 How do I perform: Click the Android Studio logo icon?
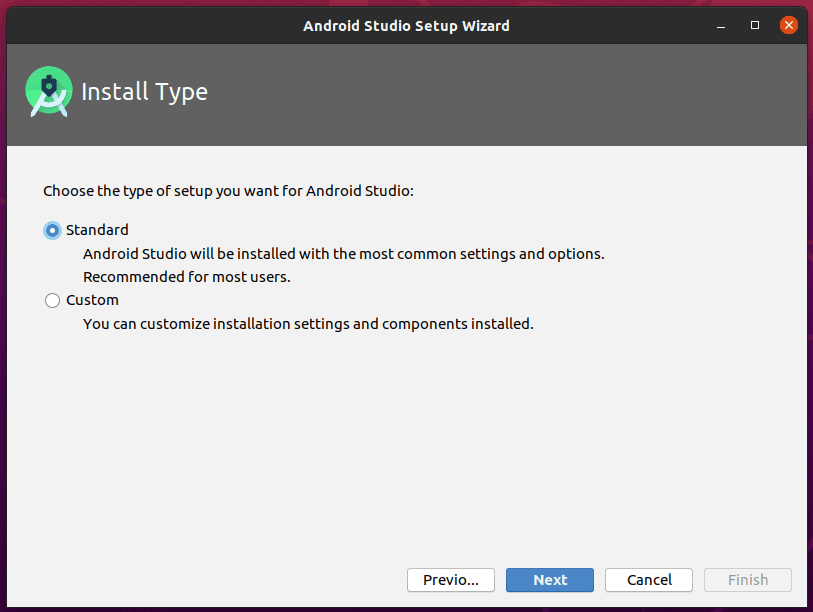tap(49, 91)
